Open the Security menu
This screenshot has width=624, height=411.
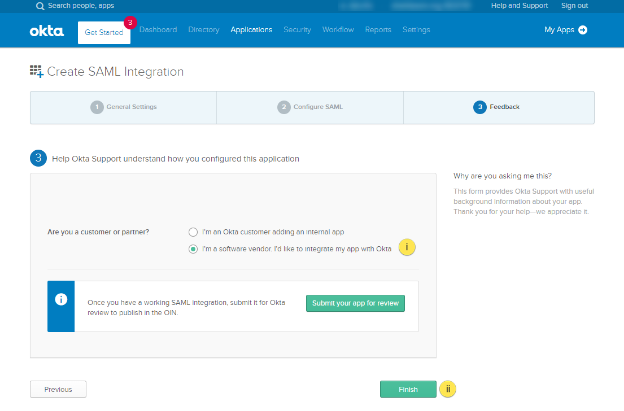click(297, 29)
